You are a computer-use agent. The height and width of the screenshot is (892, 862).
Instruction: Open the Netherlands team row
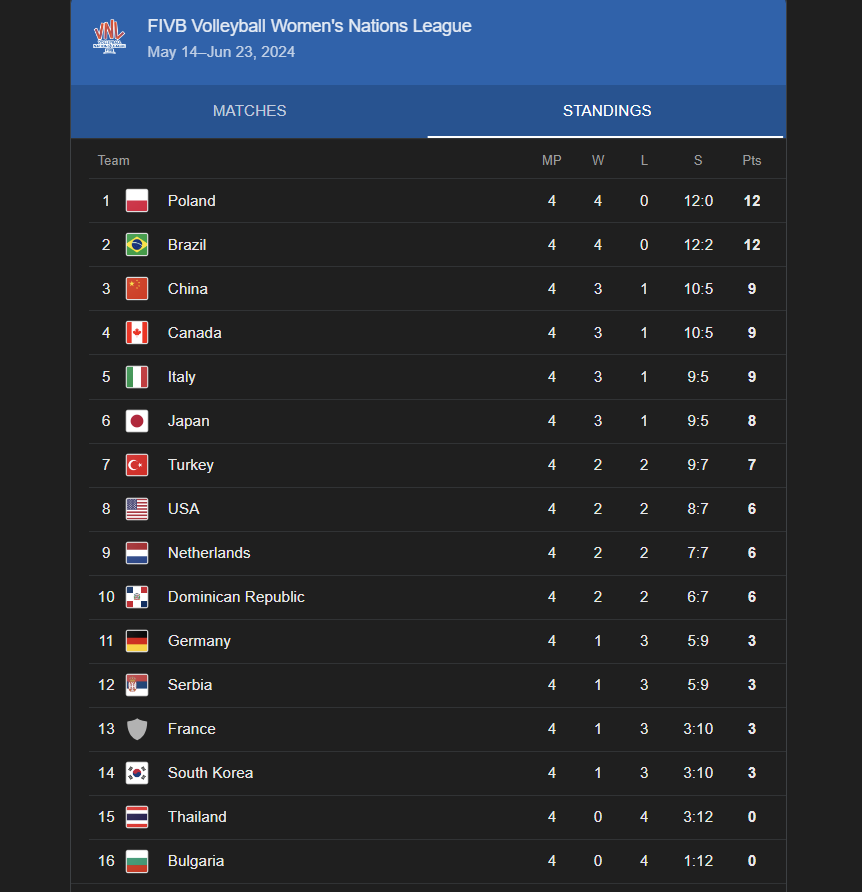click(437, 553)
